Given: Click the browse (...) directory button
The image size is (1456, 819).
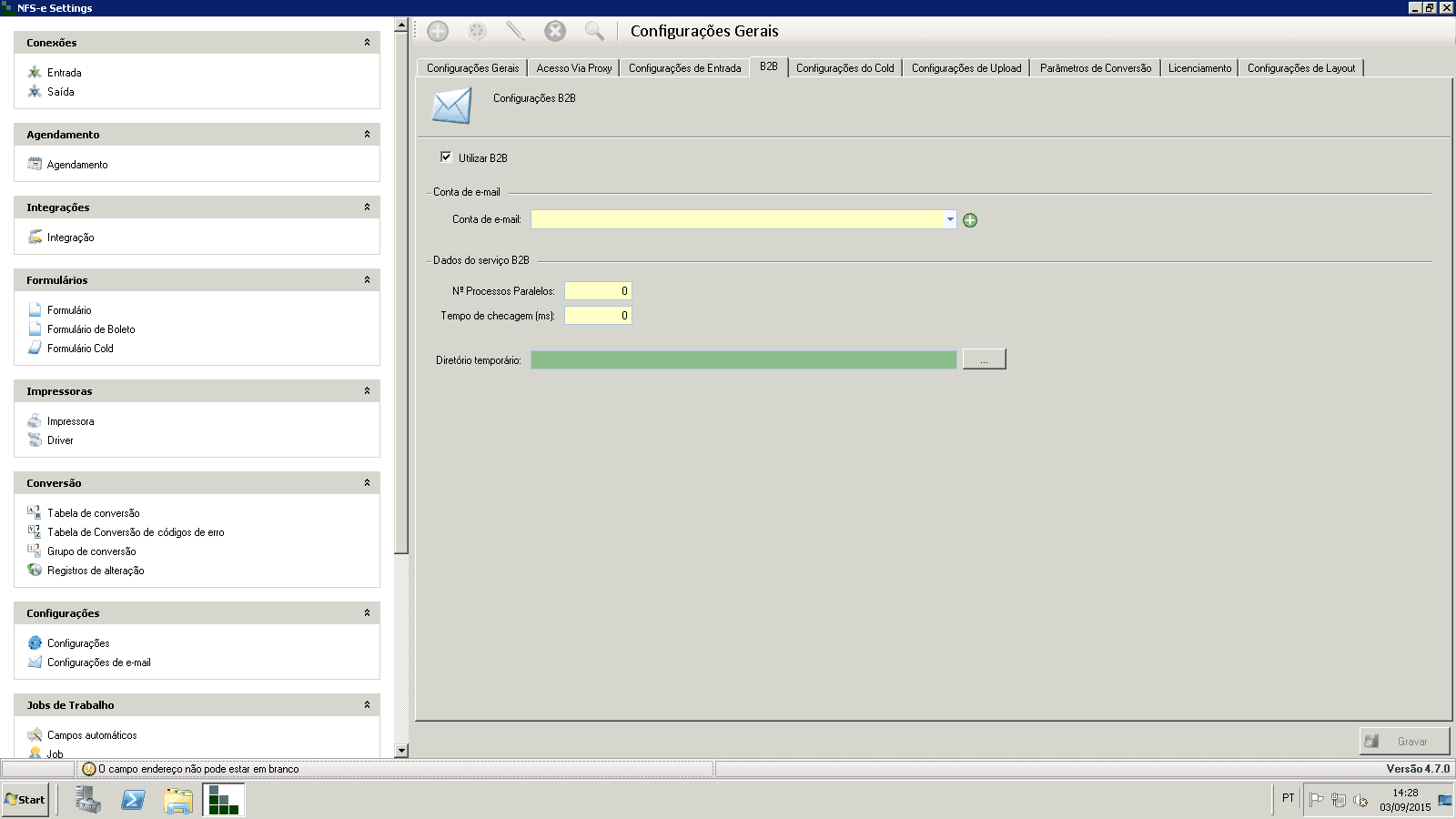Looking at the screenshot, I should click(984, 359).
